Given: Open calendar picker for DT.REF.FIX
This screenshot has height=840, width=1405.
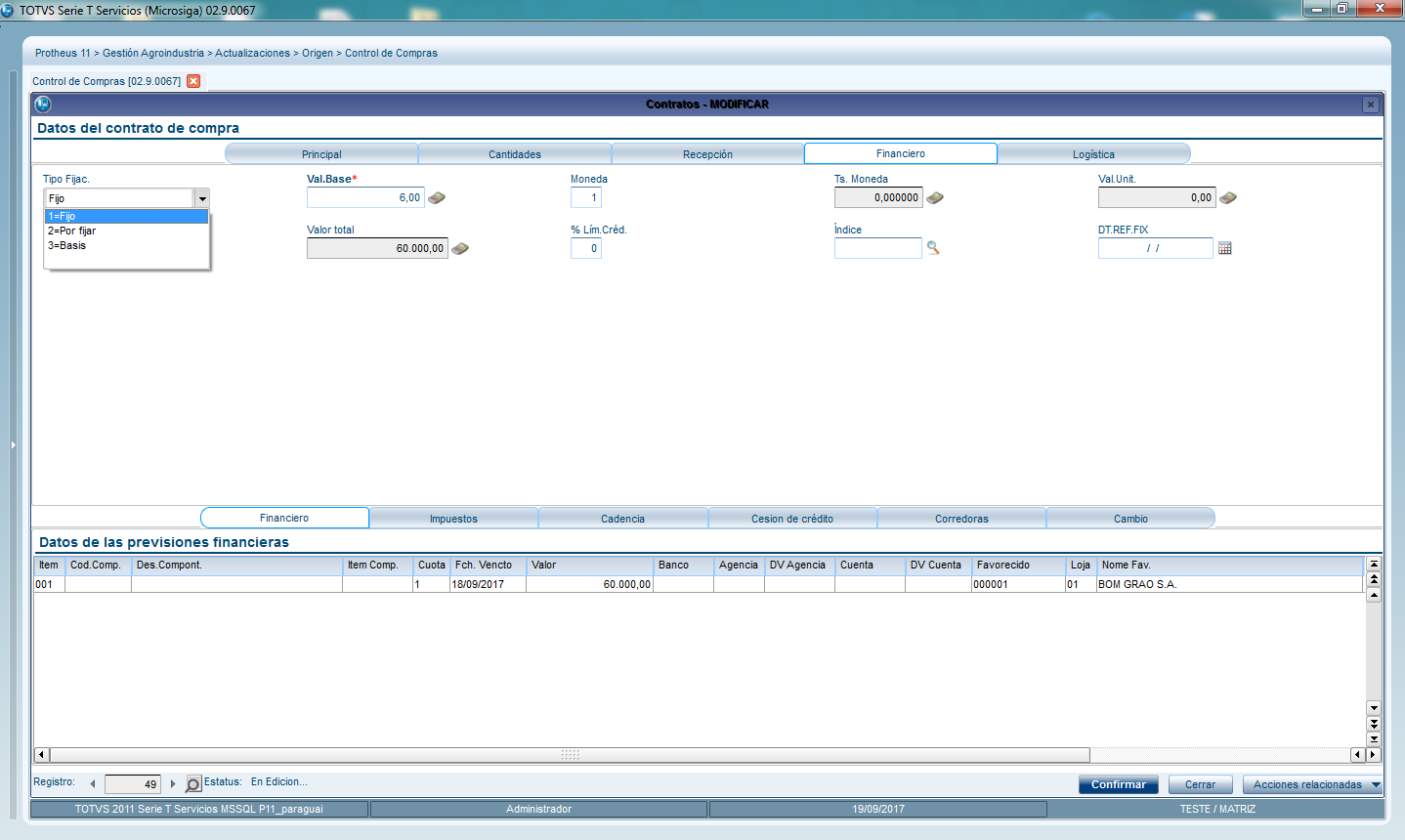Looking at the screenshot, I should pos(1225,249).
